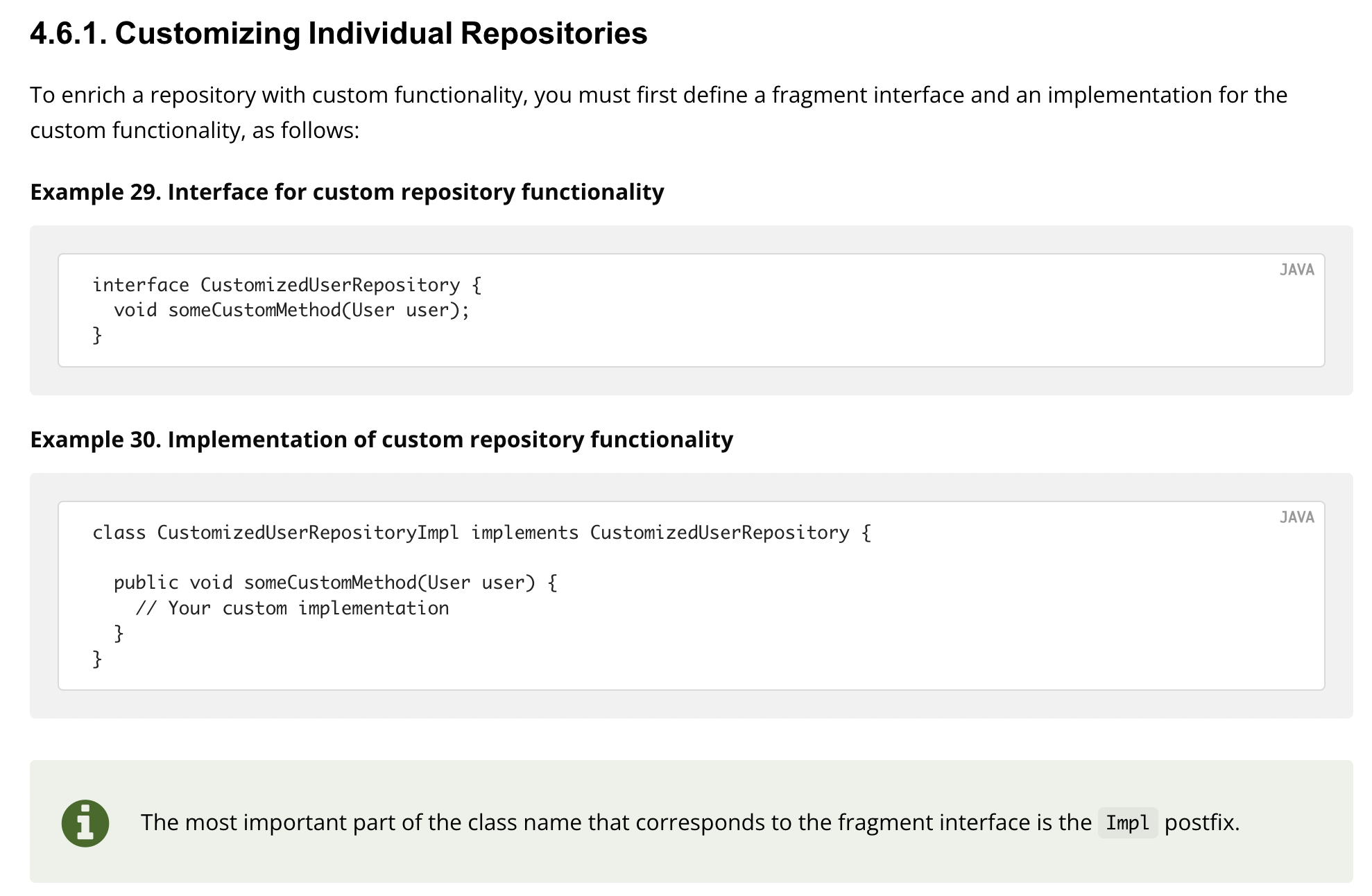This screenshot has width=1372, height=896.
Task: Click the word postfix in the note
Action: (x=1201, y=823)
